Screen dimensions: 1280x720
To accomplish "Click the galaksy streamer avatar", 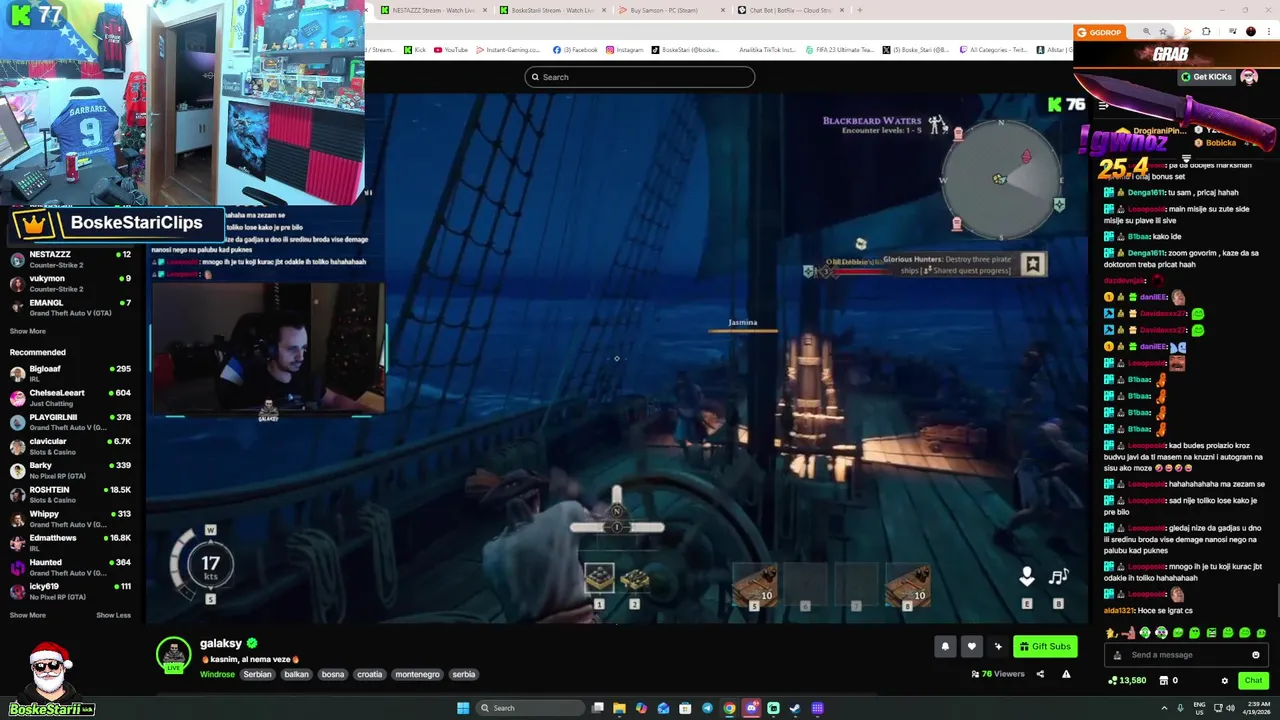I will point(173,654).
